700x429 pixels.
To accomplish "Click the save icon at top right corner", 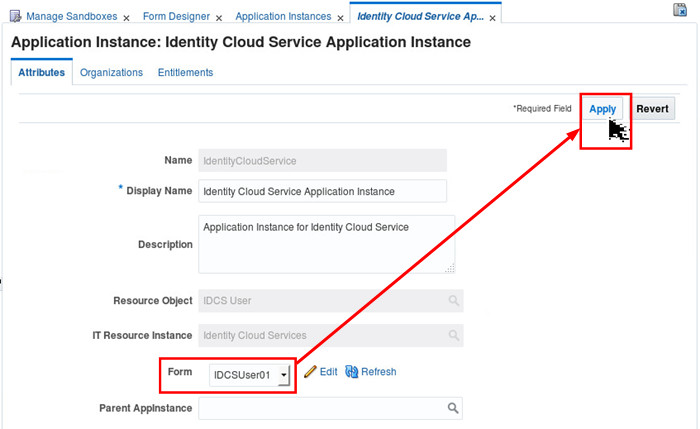I will pyautogui.click(x=681, y=10).
